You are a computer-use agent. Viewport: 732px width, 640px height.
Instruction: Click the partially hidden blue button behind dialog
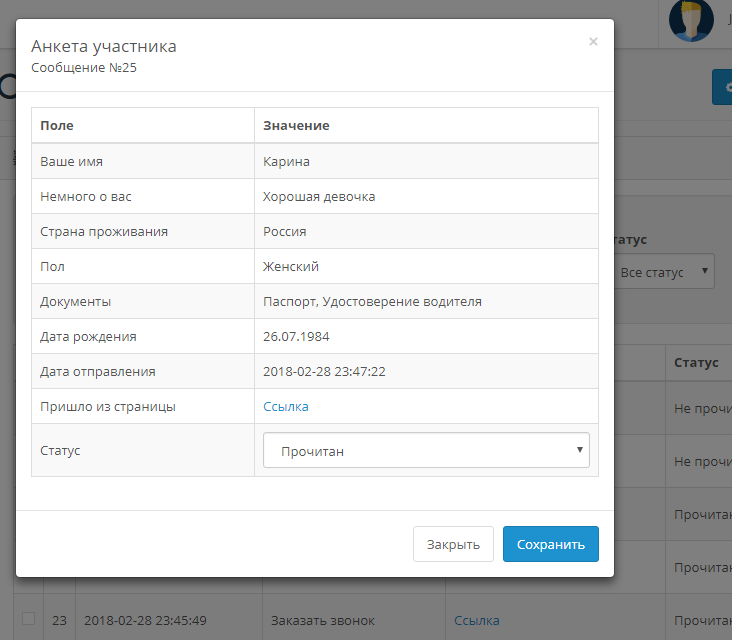722,87
